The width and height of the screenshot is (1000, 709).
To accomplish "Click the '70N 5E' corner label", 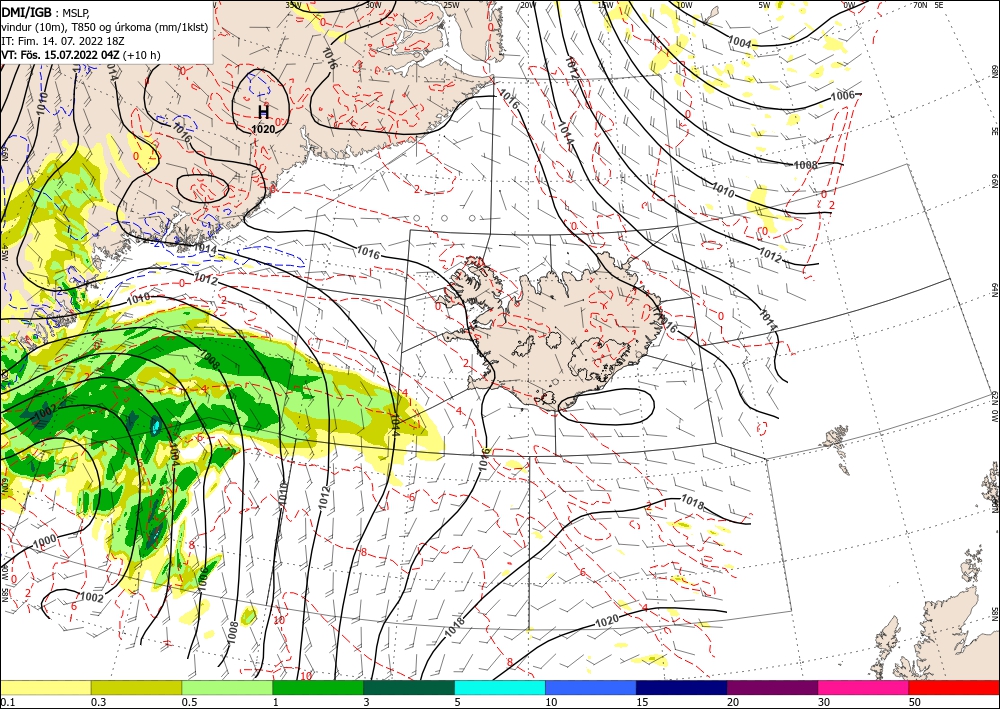I will pyautogui.click(x=928, y=5).
